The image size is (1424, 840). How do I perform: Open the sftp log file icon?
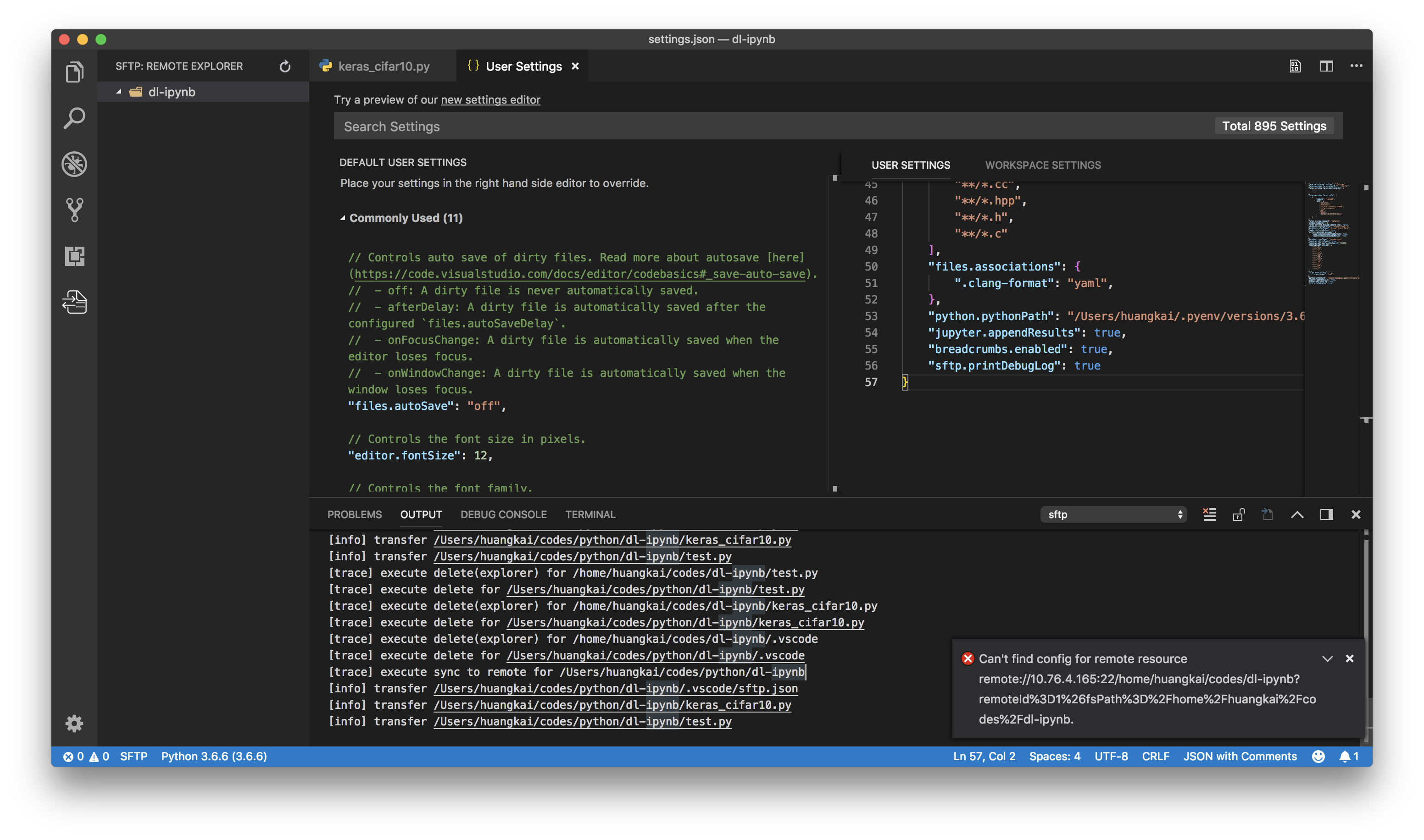coord(1267,514)
